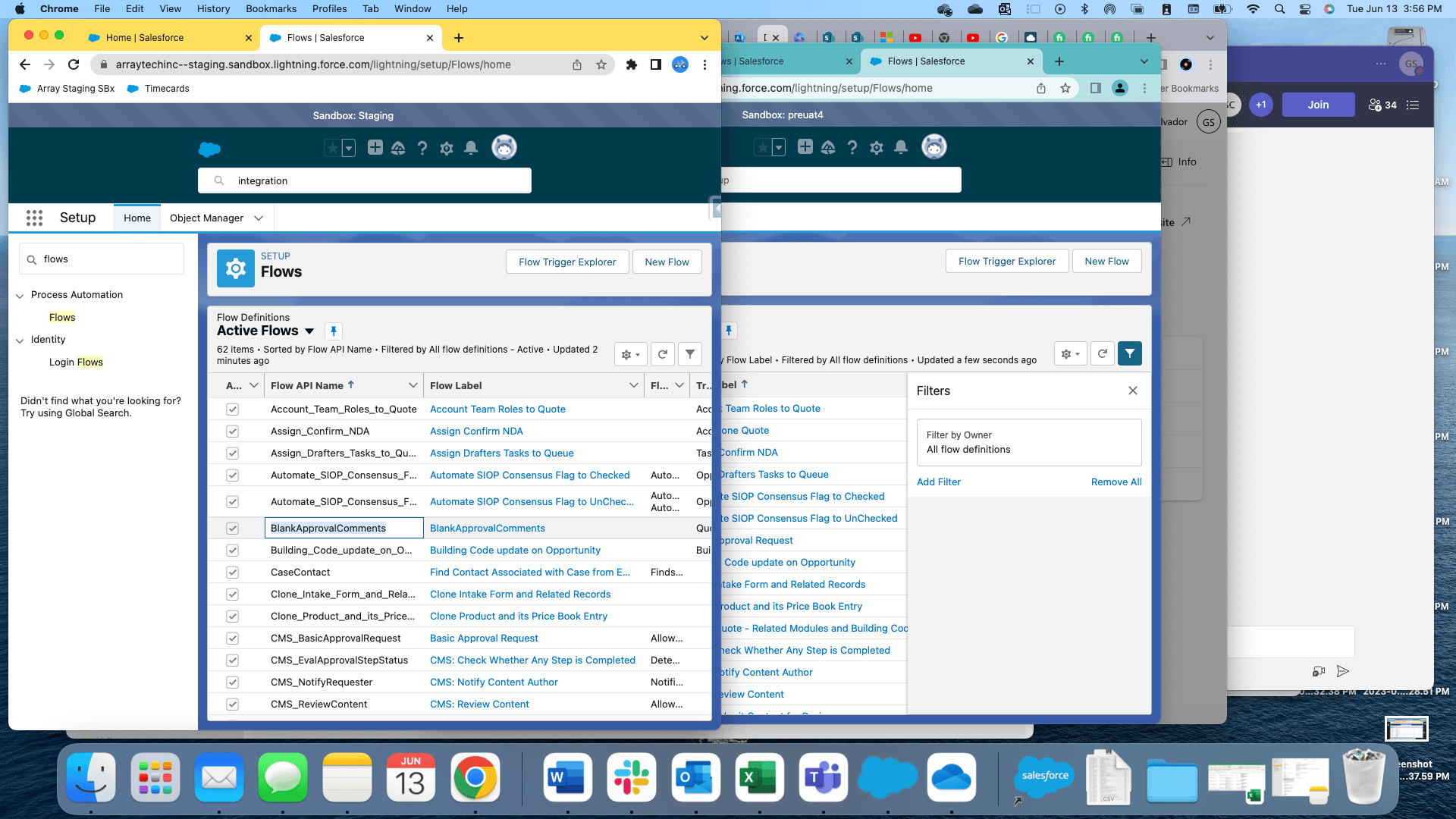
Task: Click the Setup gear in the preuat4 header
Action: (x=877, y=147)
